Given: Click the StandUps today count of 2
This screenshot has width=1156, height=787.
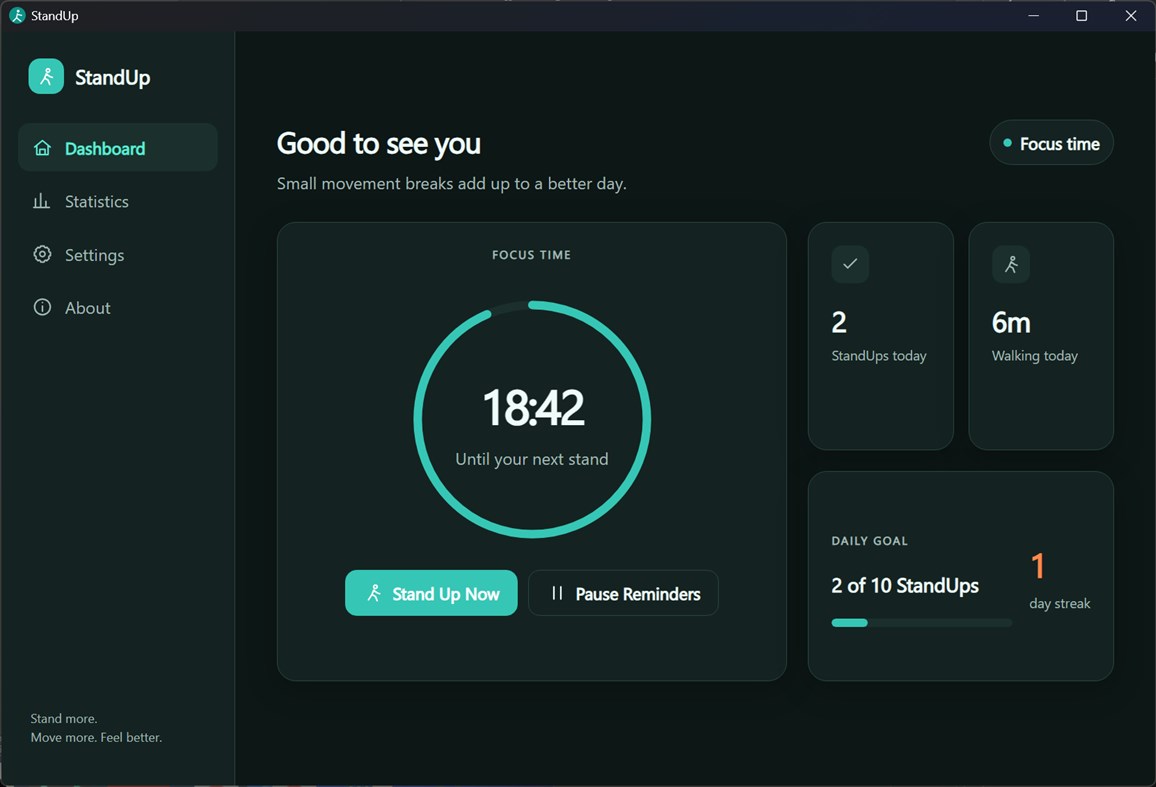Looking at the screenshot, I should pos(839,323).
